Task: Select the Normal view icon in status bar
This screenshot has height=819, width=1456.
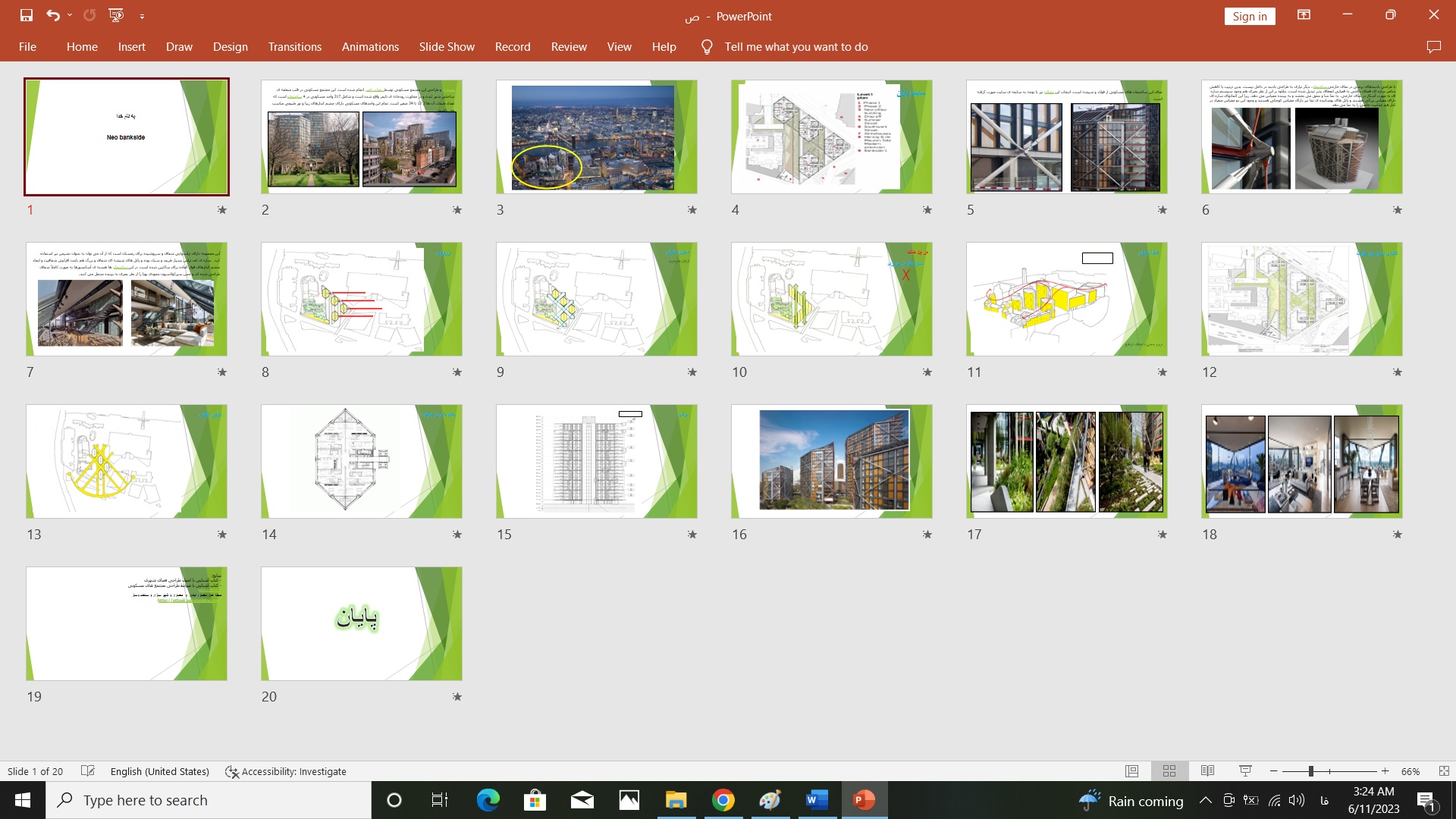Action: [1132, 771]
